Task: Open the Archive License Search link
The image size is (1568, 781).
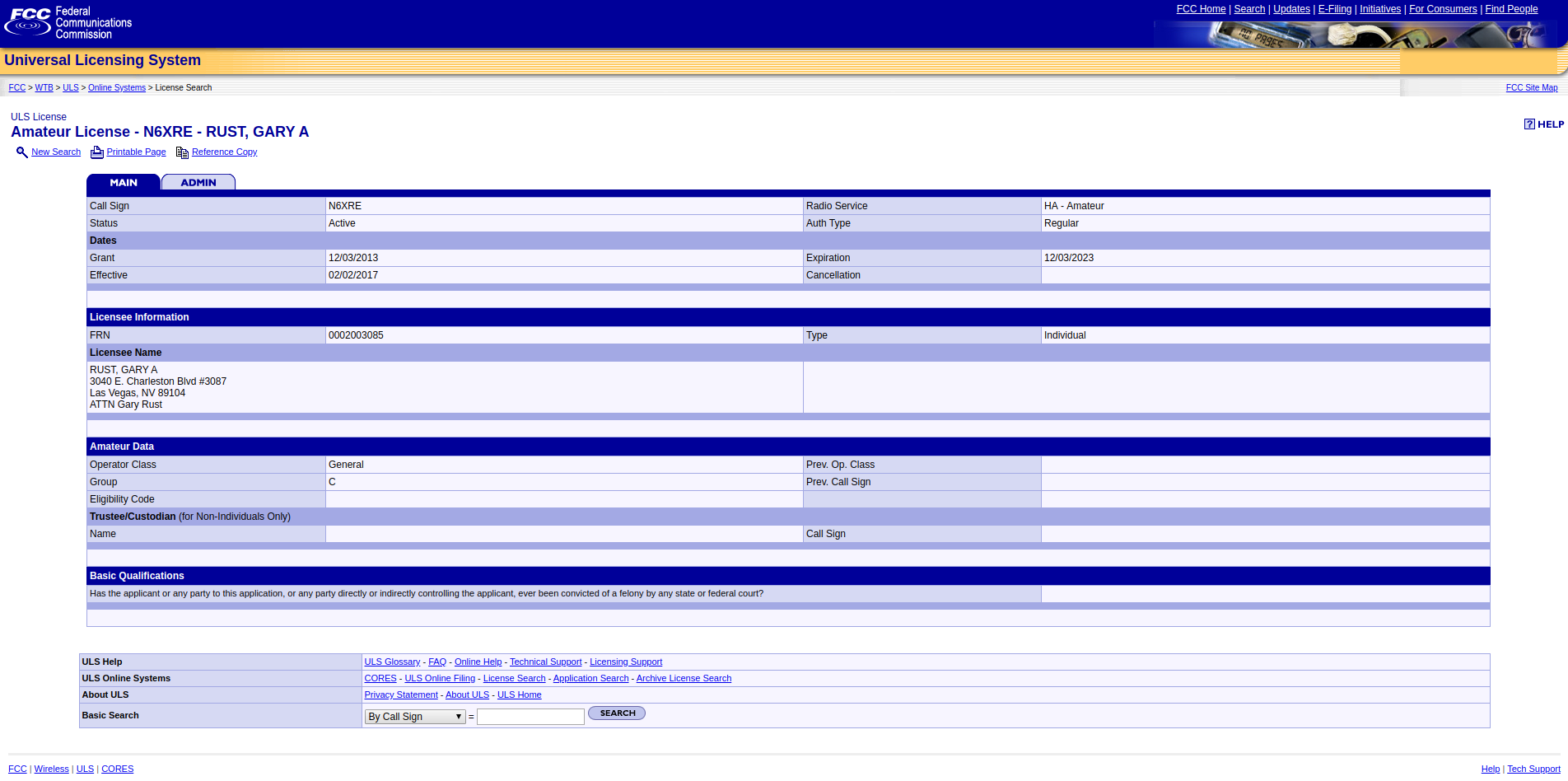Action: (684, 679)
